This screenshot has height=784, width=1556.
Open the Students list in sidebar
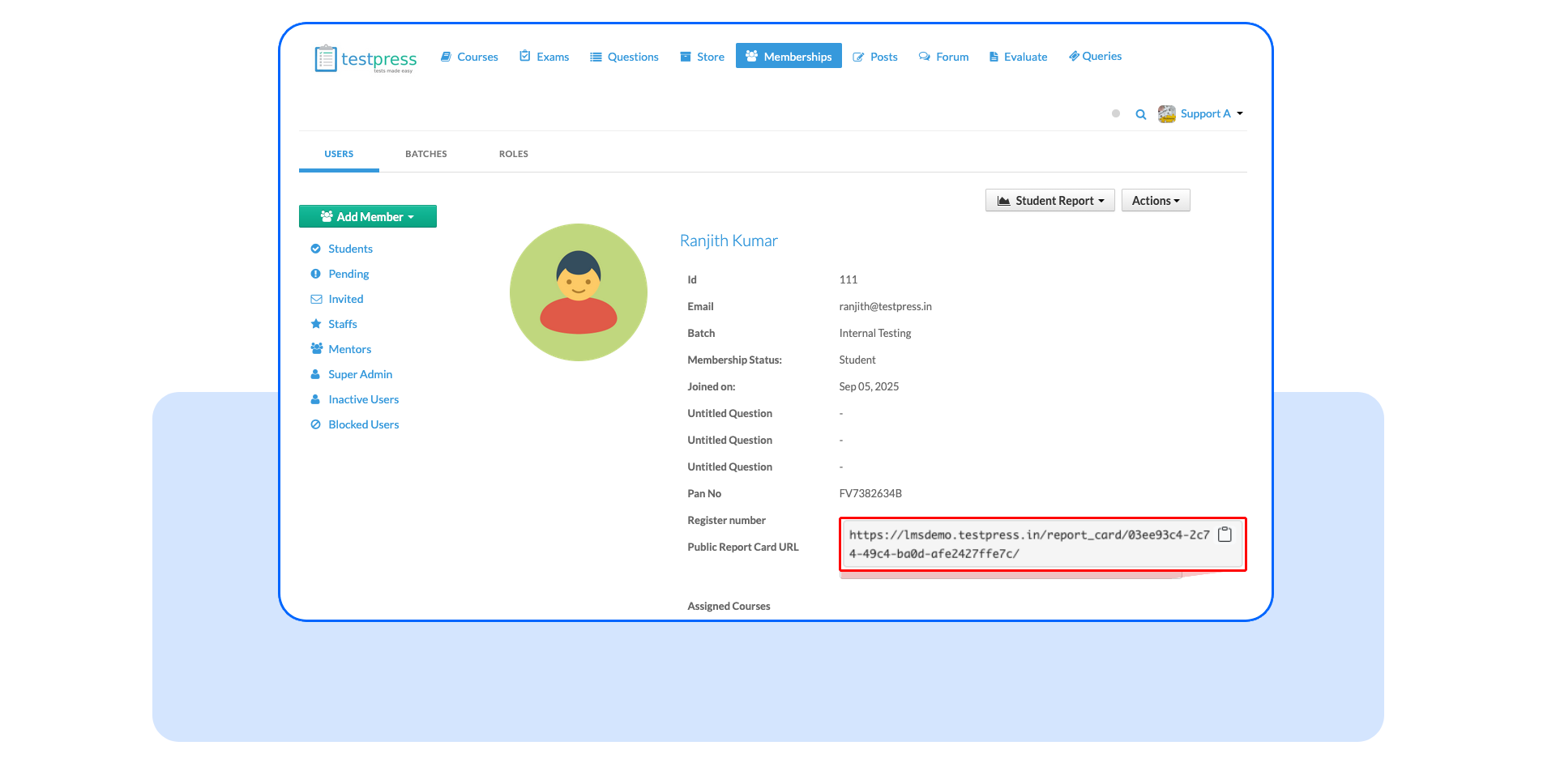pyautogui.click(x=350, y=249)
